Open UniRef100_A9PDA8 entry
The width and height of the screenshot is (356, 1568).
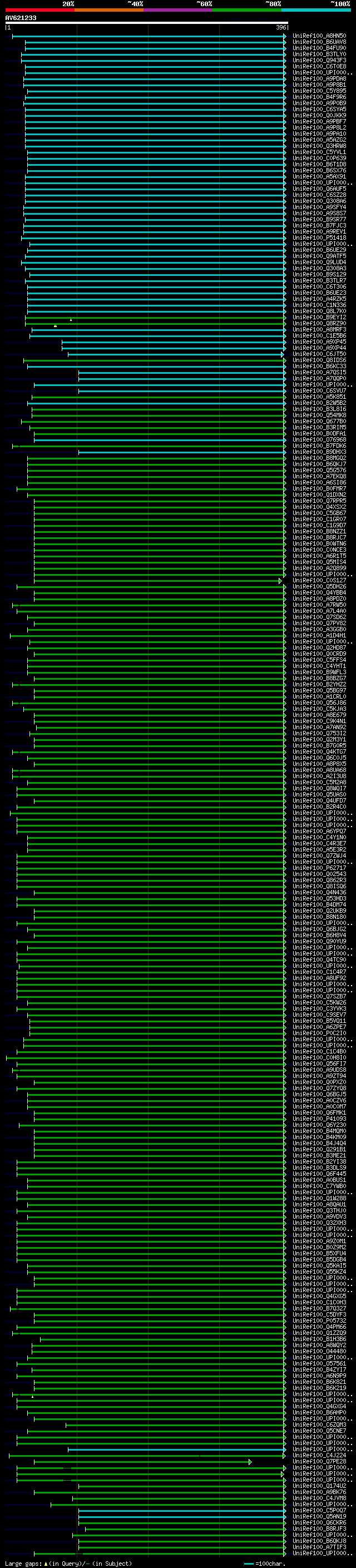[319, 78]
